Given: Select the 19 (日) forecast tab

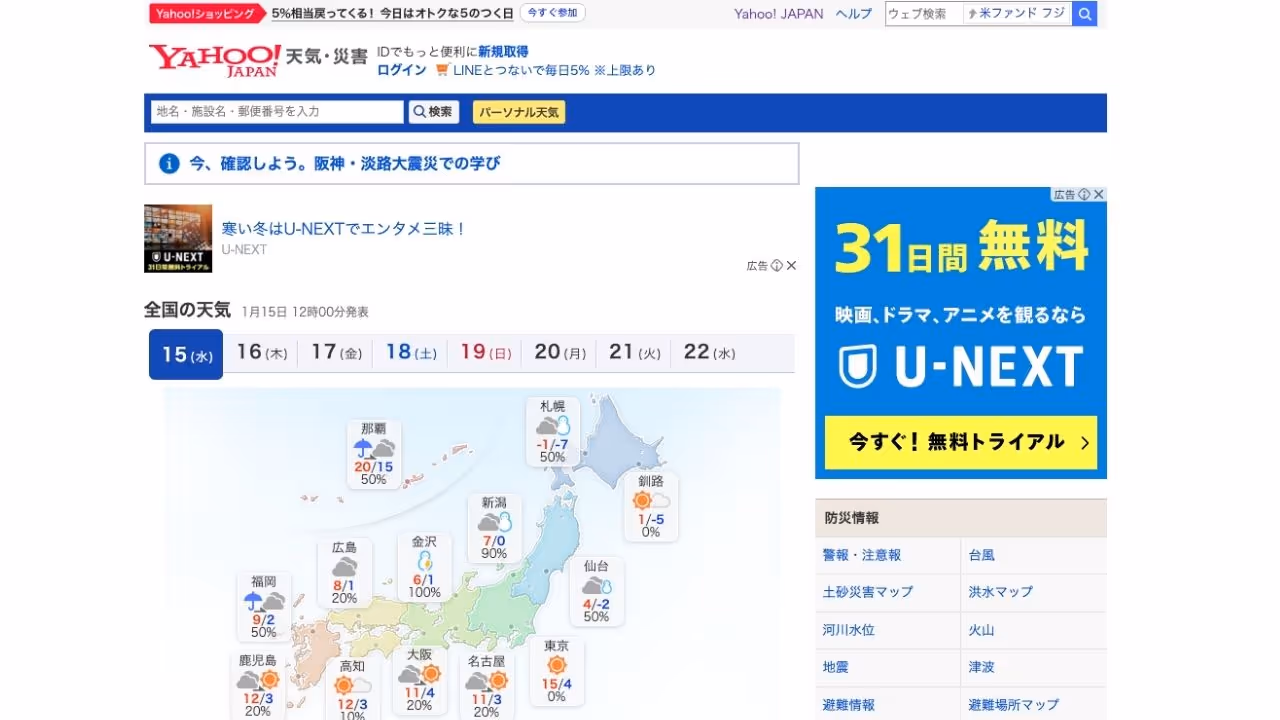Looking at the screenshot, I should point(485,352).
